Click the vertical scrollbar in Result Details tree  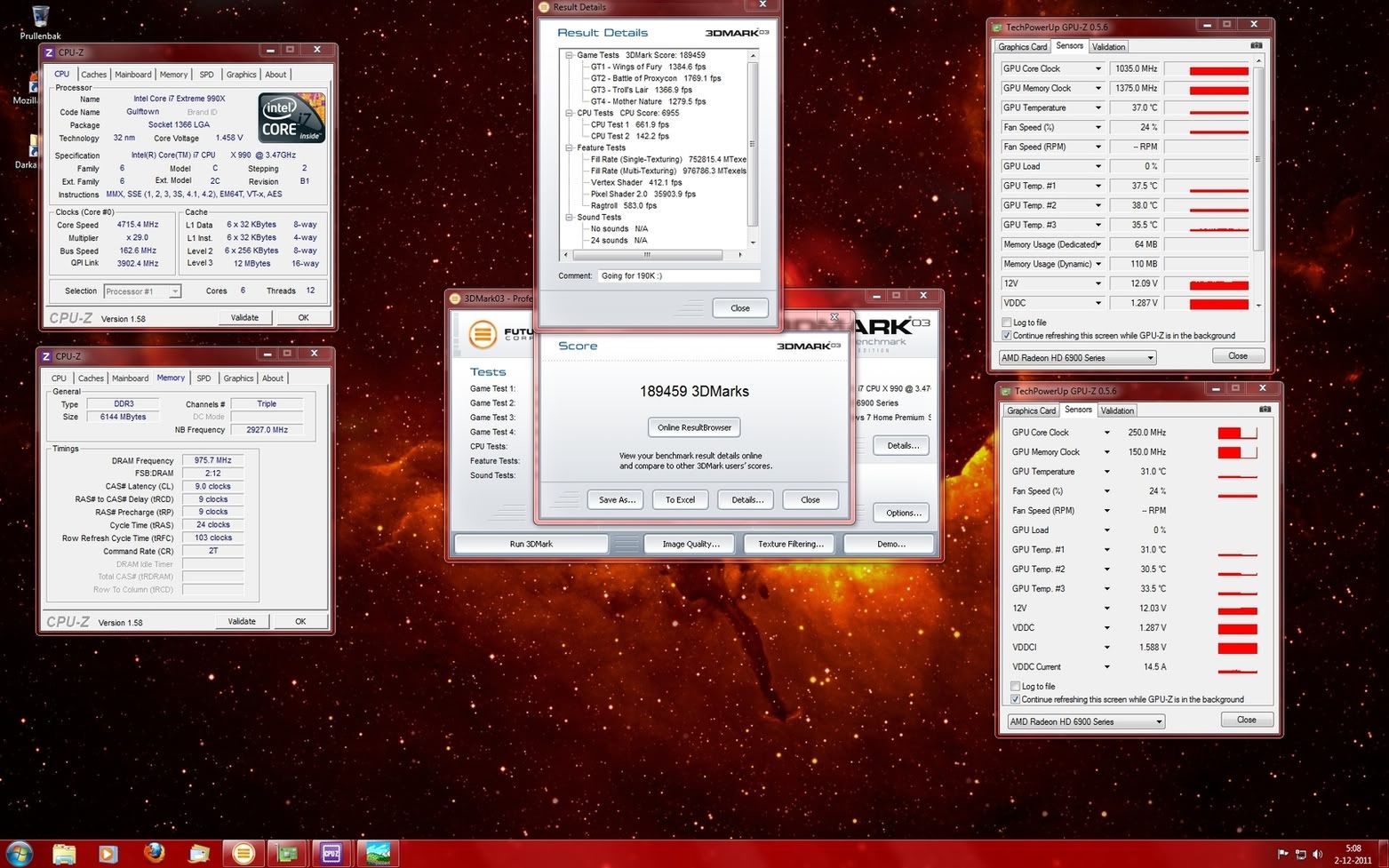click(x=753, y=148)
